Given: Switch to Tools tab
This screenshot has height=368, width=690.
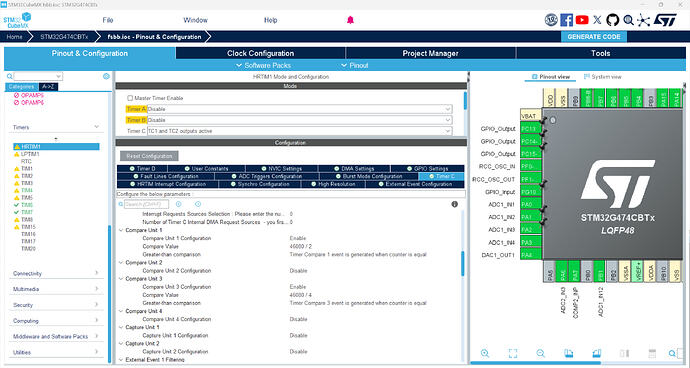Looking at the screenshot, I should (x=601, y=53).
